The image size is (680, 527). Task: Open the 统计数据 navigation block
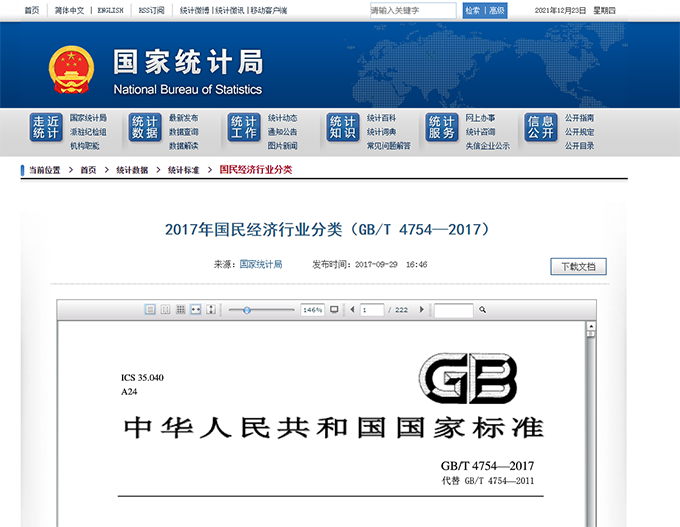pos(145,127)
